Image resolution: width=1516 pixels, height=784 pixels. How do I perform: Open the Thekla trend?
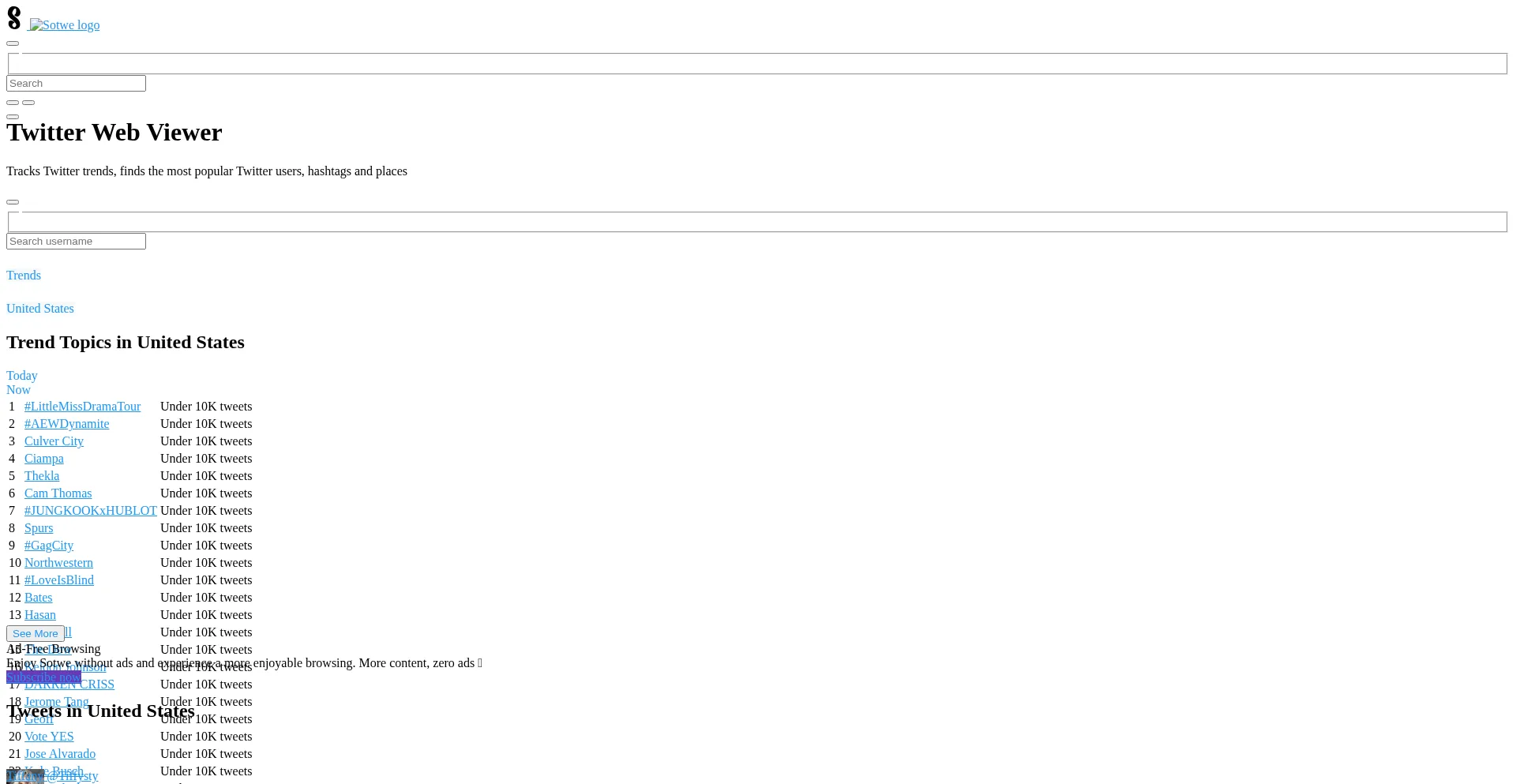pyautogui.click(x=42, y=476)
